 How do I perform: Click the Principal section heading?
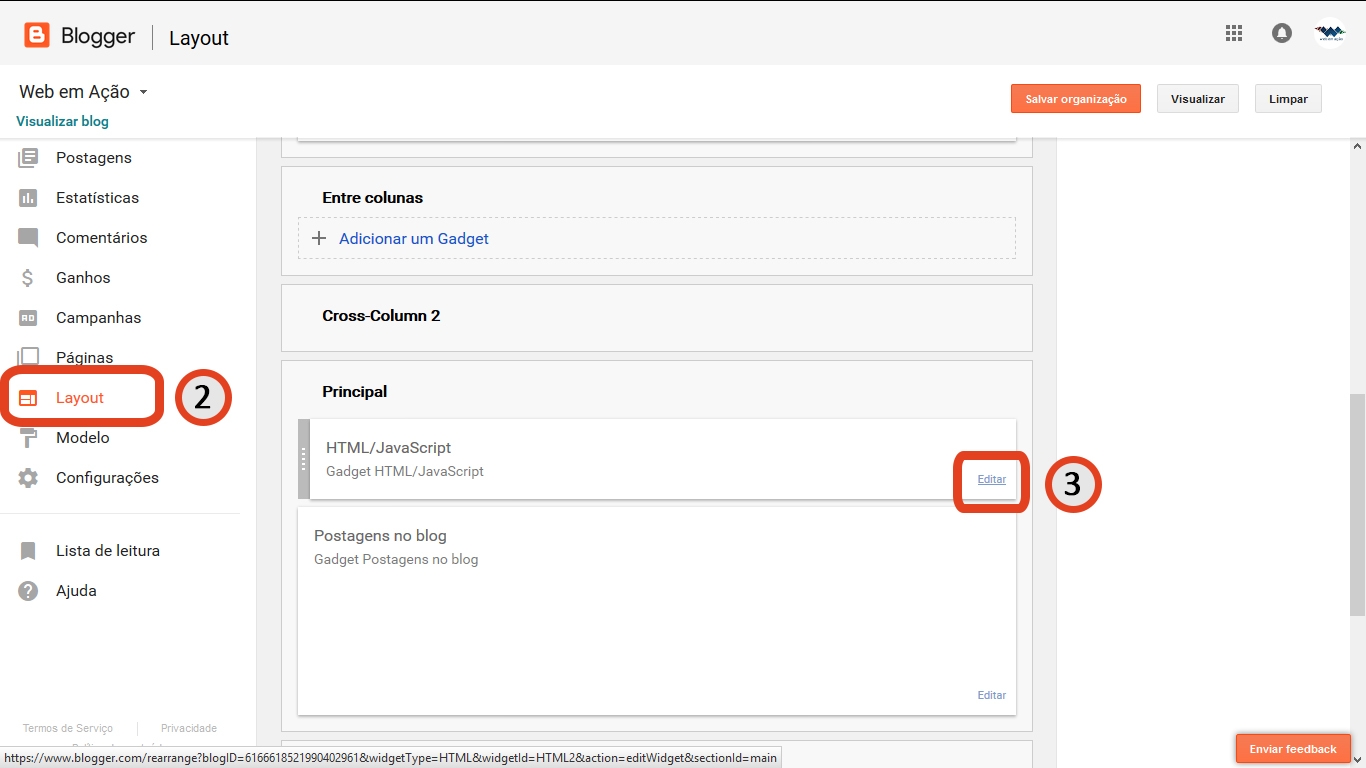click(354, 392)
